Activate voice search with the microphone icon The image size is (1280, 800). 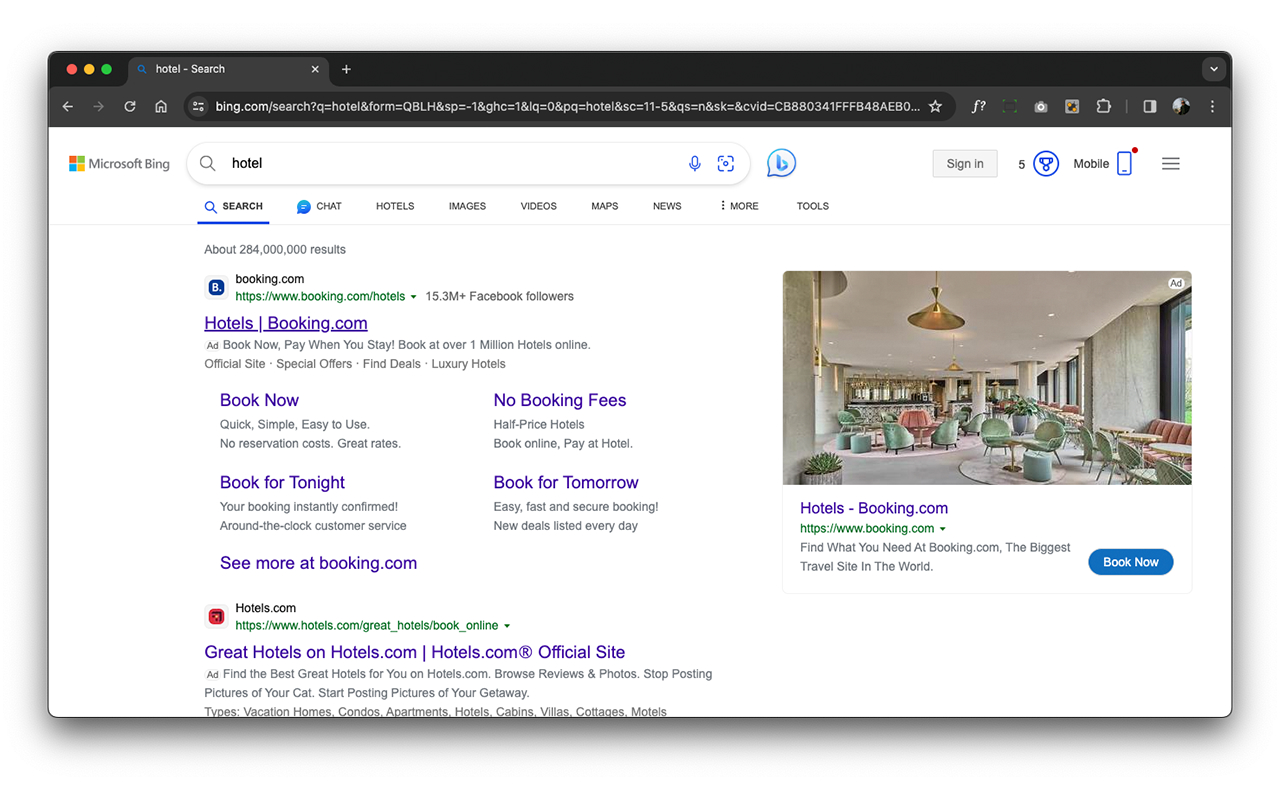[x=695, y=163]
